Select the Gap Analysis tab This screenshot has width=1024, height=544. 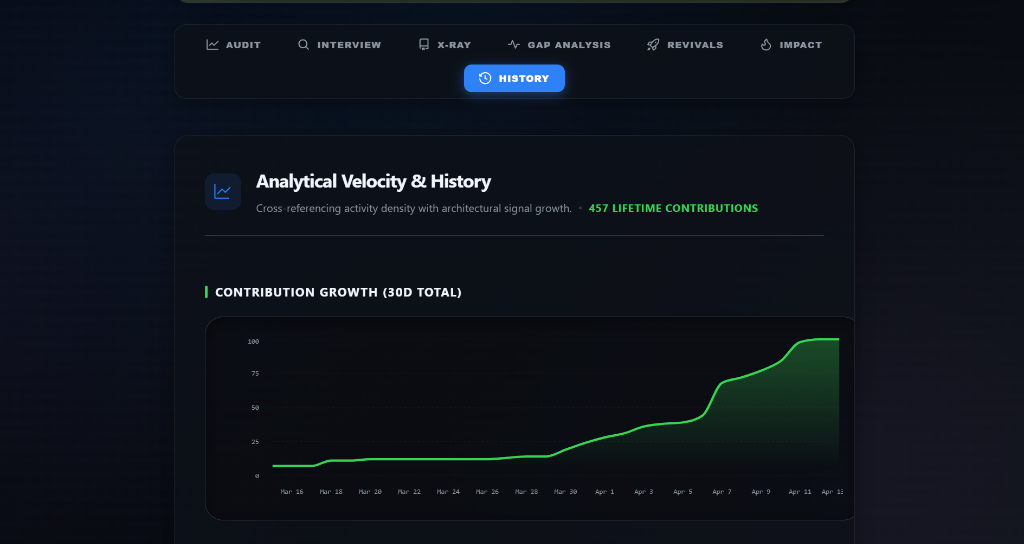point(559,45)
